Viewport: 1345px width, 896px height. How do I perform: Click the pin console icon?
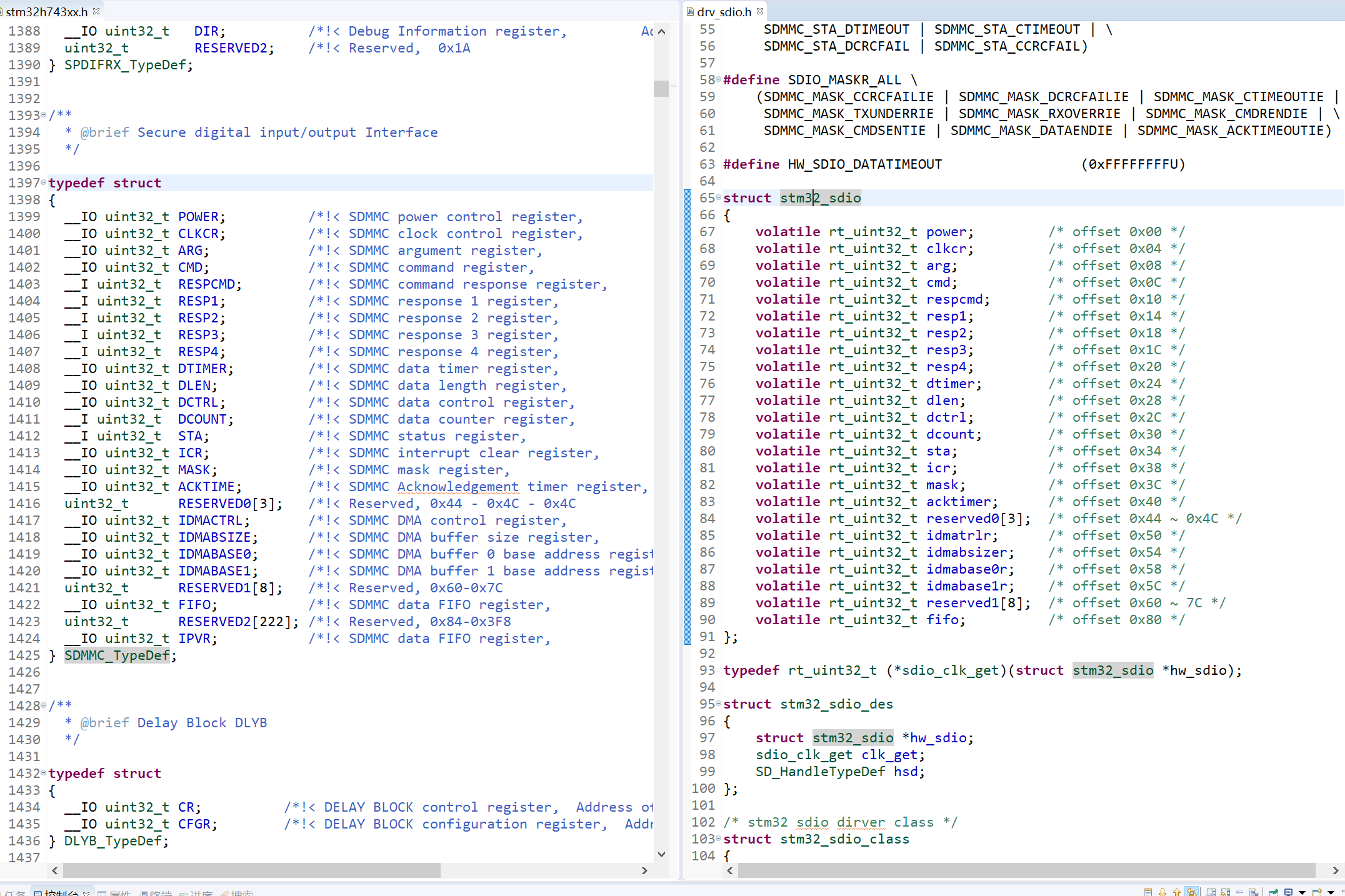1273,892
